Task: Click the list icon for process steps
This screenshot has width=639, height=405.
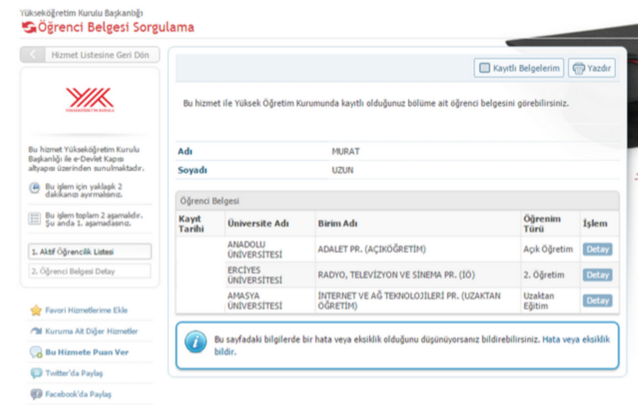Action: [35, 219]
